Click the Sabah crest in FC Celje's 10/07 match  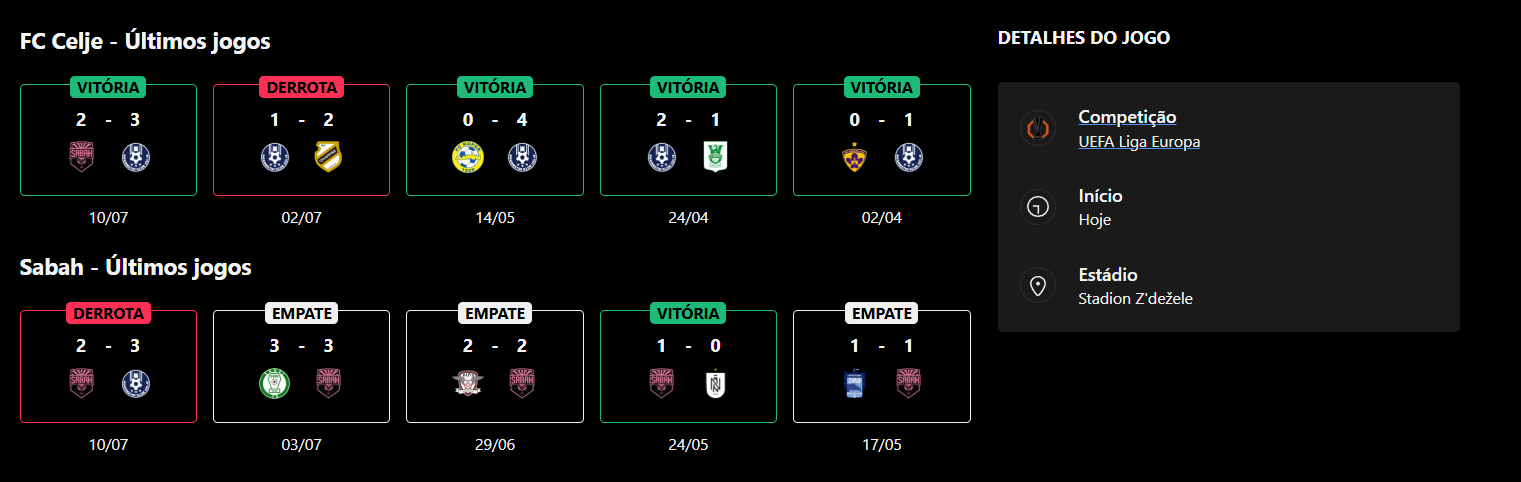coord(81,158)
